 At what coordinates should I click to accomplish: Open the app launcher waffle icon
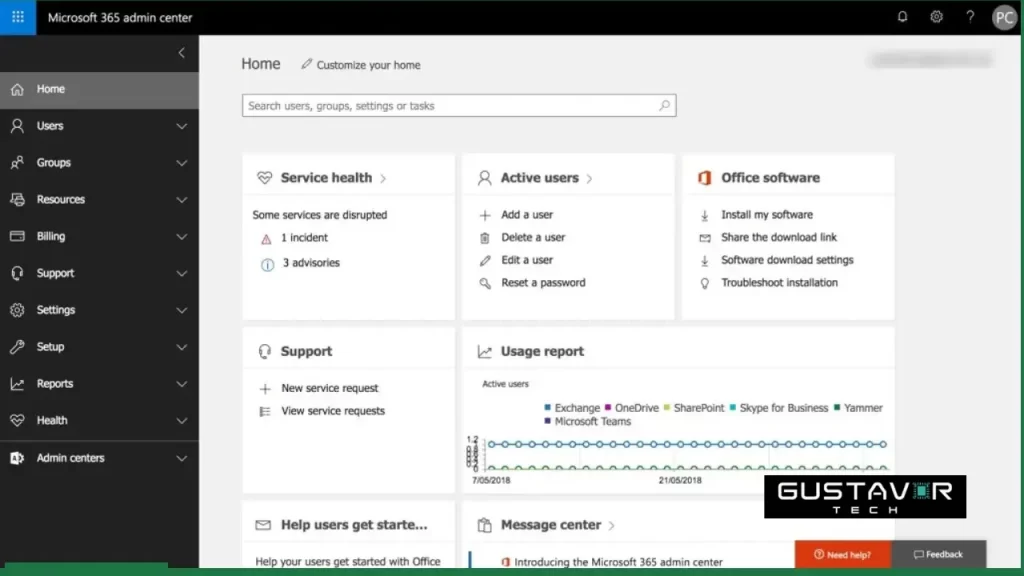point(18,17)
